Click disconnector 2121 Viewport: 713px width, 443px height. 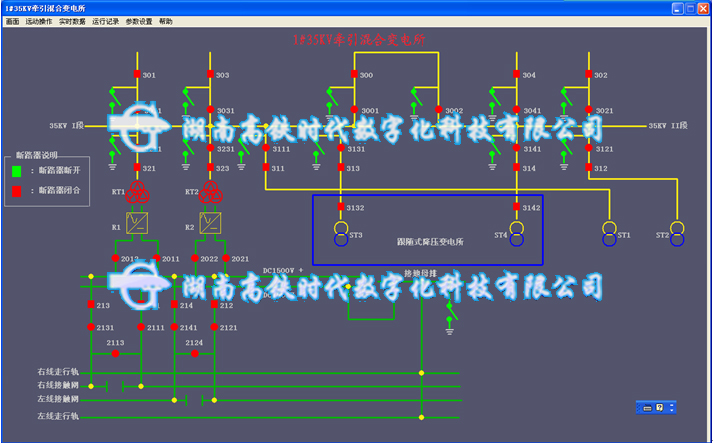pyautogui.click(x=214, y=327)
